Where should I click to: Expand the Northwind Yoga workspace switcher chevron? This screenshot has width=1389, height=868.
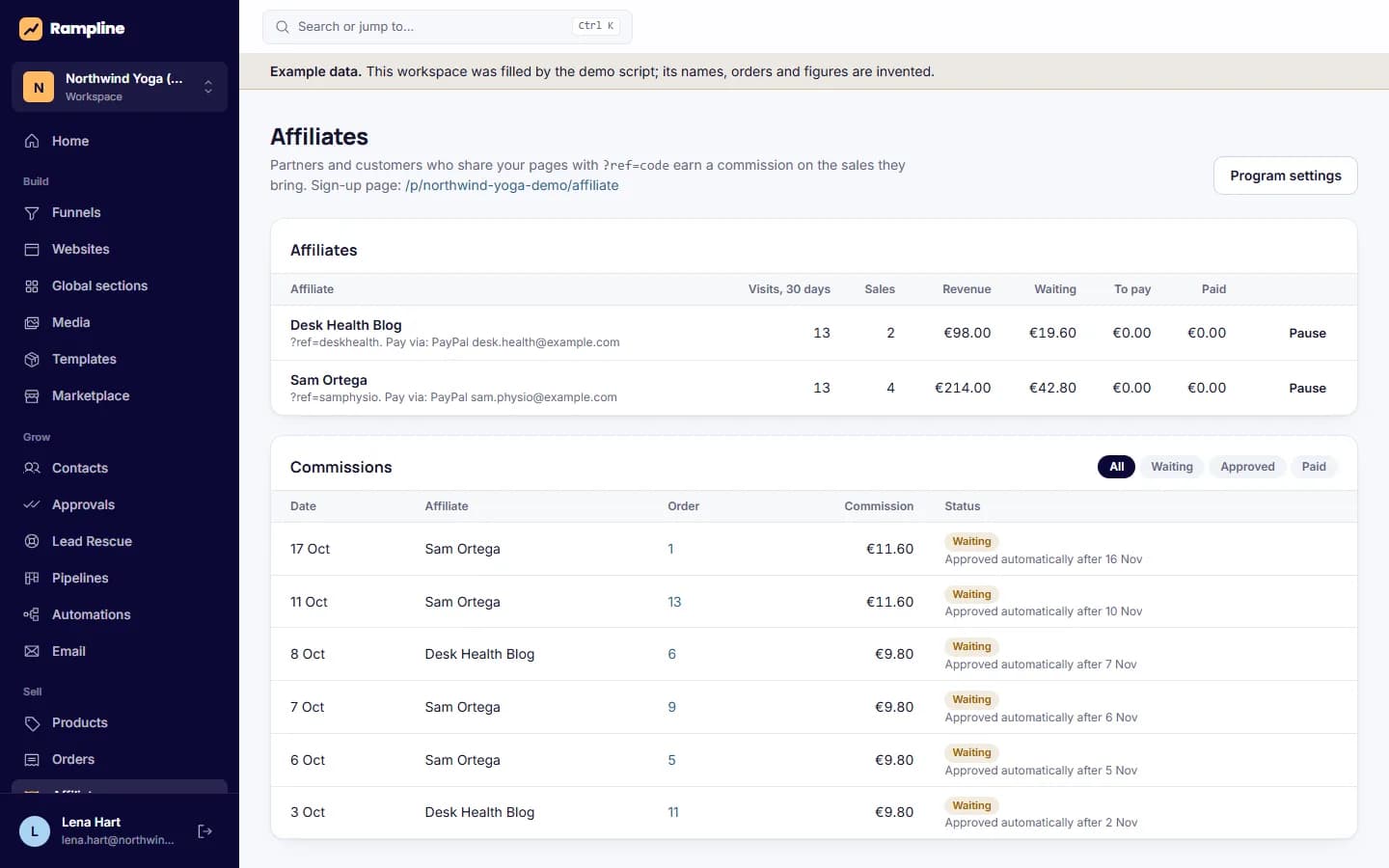[x=208, y=87]
